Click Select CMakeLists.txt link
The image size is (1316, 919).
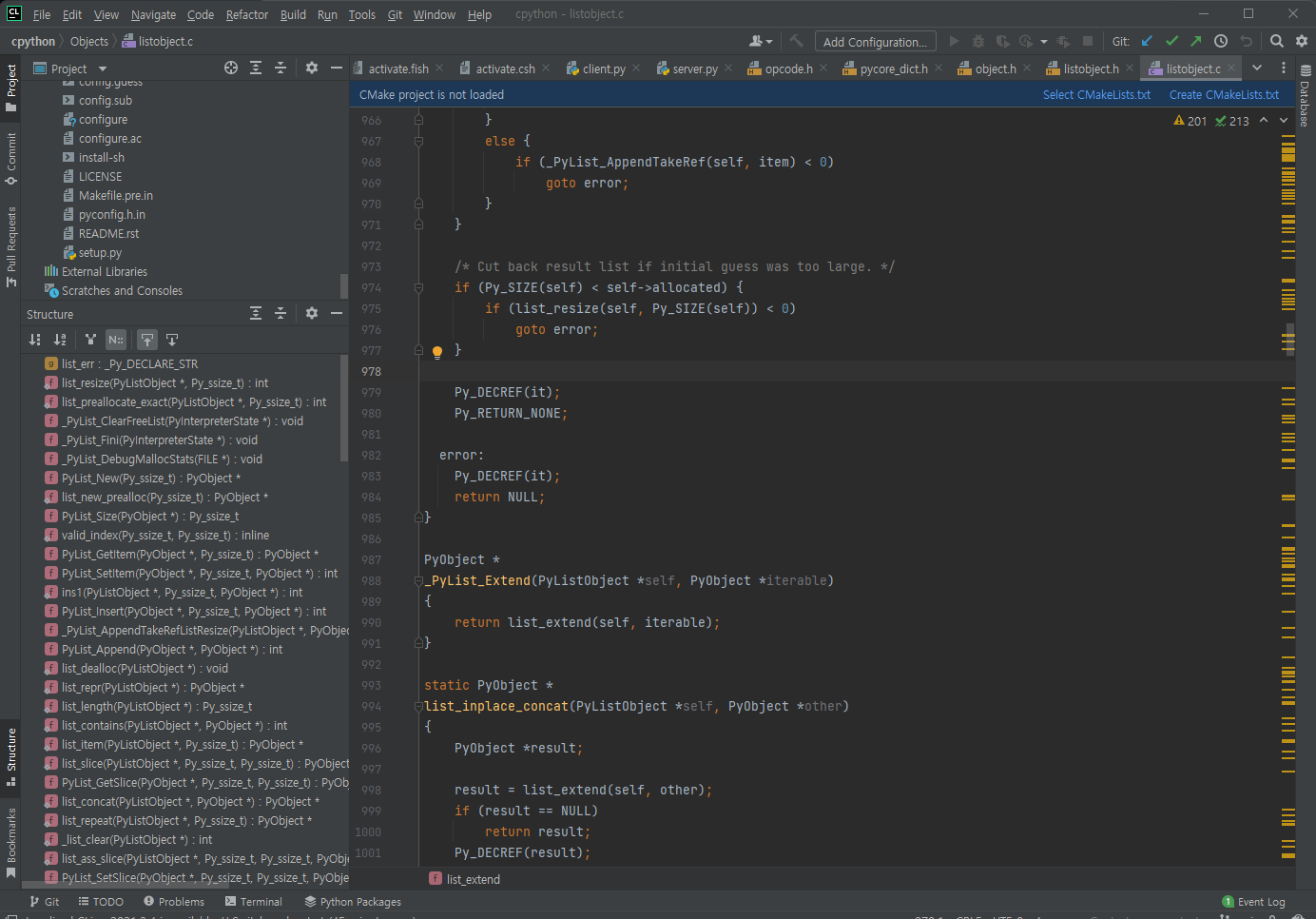(x=1096, y=95)
